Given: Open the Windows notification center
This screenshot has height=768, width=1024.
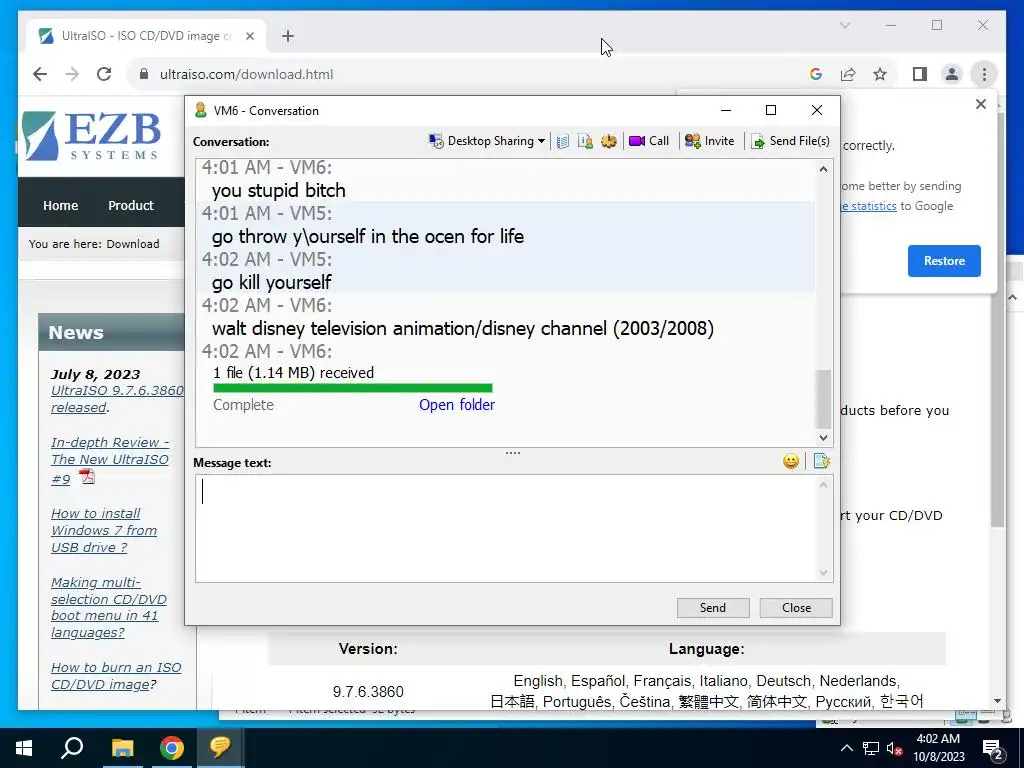Looking at the screenshot, I should coord(993,749).
